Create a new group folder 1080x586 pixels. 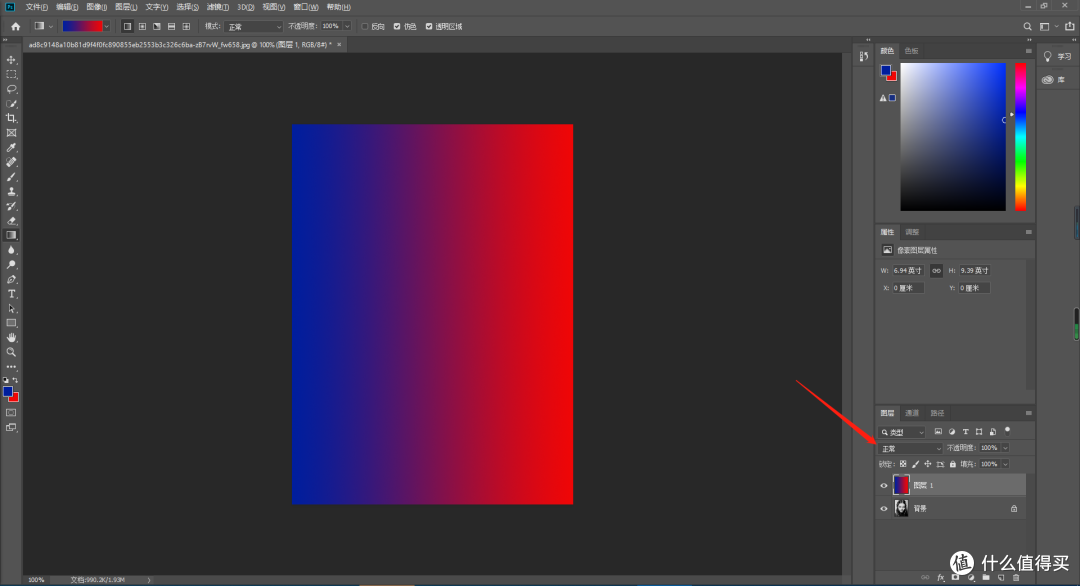[986, 577]
